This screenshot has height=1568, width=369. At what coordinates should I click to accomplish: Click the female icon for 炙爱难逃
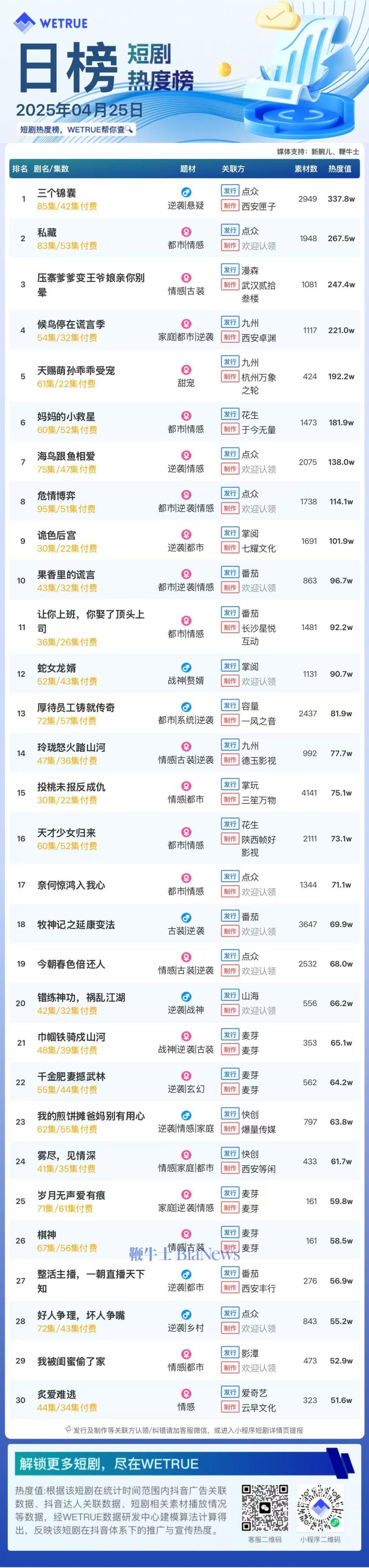pyautogui.click(x=186, y=1394)
